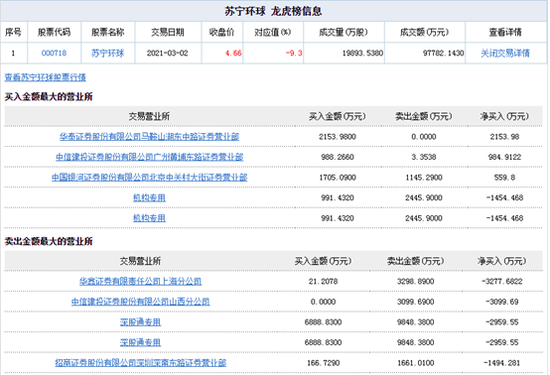Viewport: 550px width, 375px height.
Task: Select the volume value 19893.5380
Action: (x=363, y=53)
